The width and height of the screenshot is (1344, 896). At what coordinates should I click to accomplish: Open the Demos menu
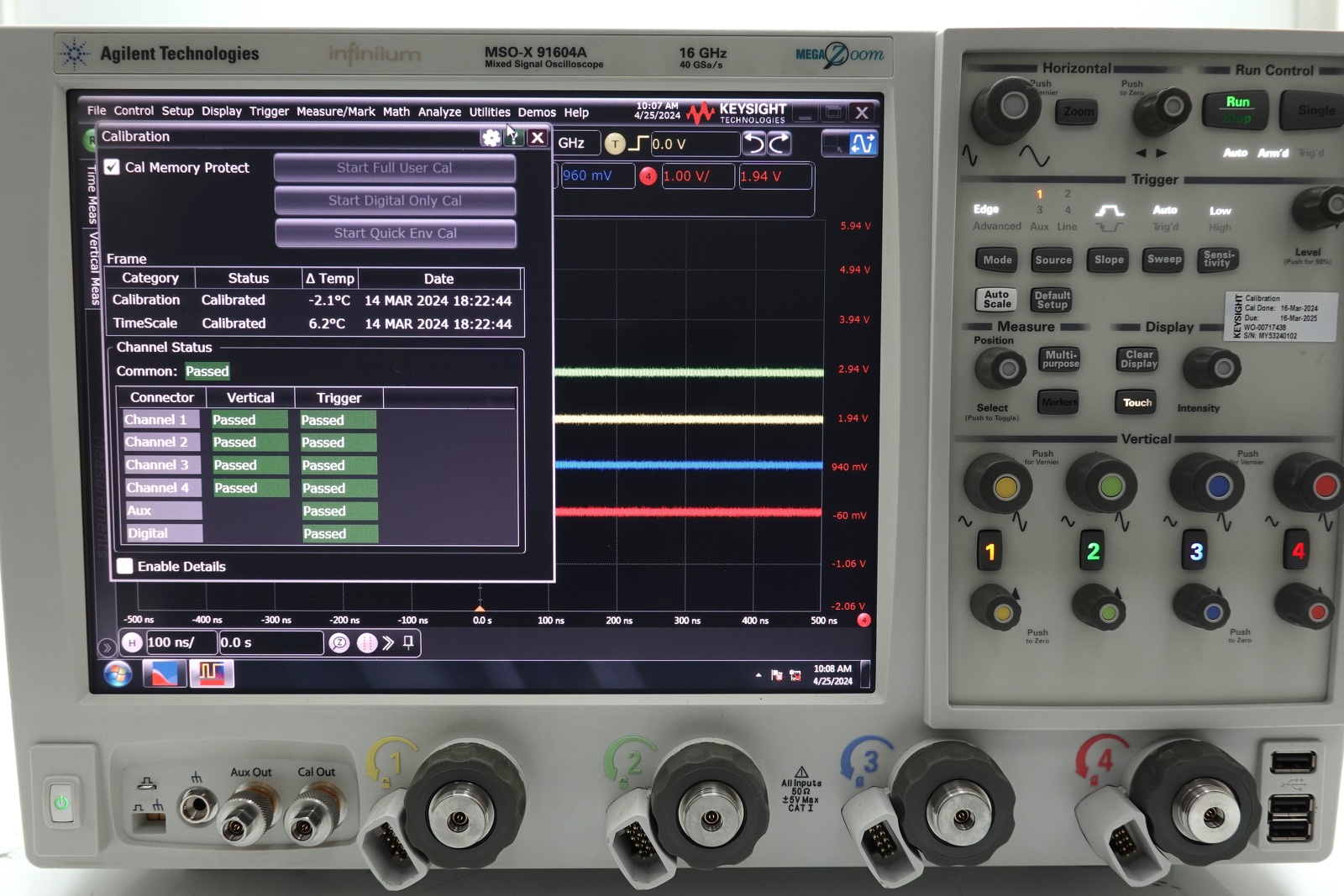coord(537,112)
